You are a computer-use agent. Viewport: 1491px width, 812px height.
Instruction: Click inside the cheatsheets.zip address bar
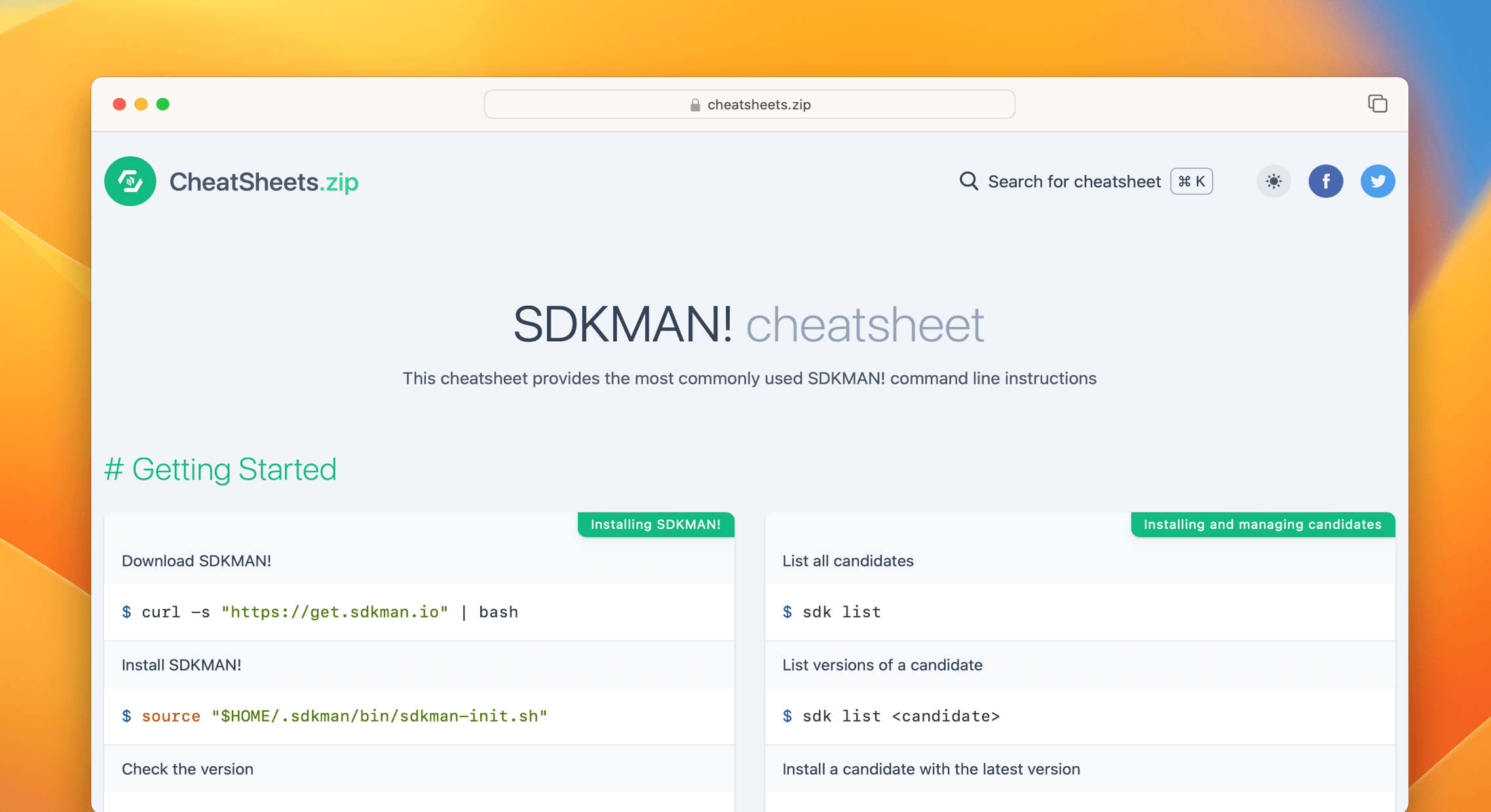click(x=749, y=104)
